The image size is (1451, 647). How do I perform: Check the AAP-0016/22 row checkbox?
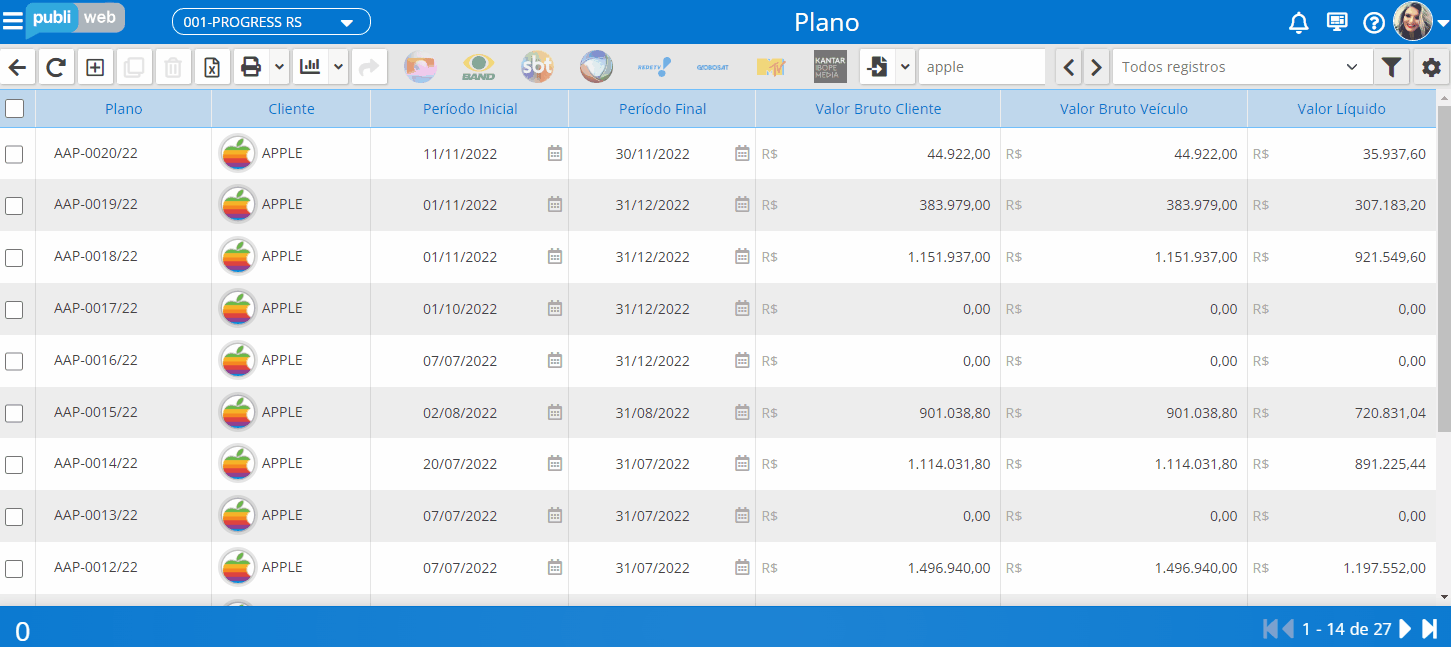(14, 362)
